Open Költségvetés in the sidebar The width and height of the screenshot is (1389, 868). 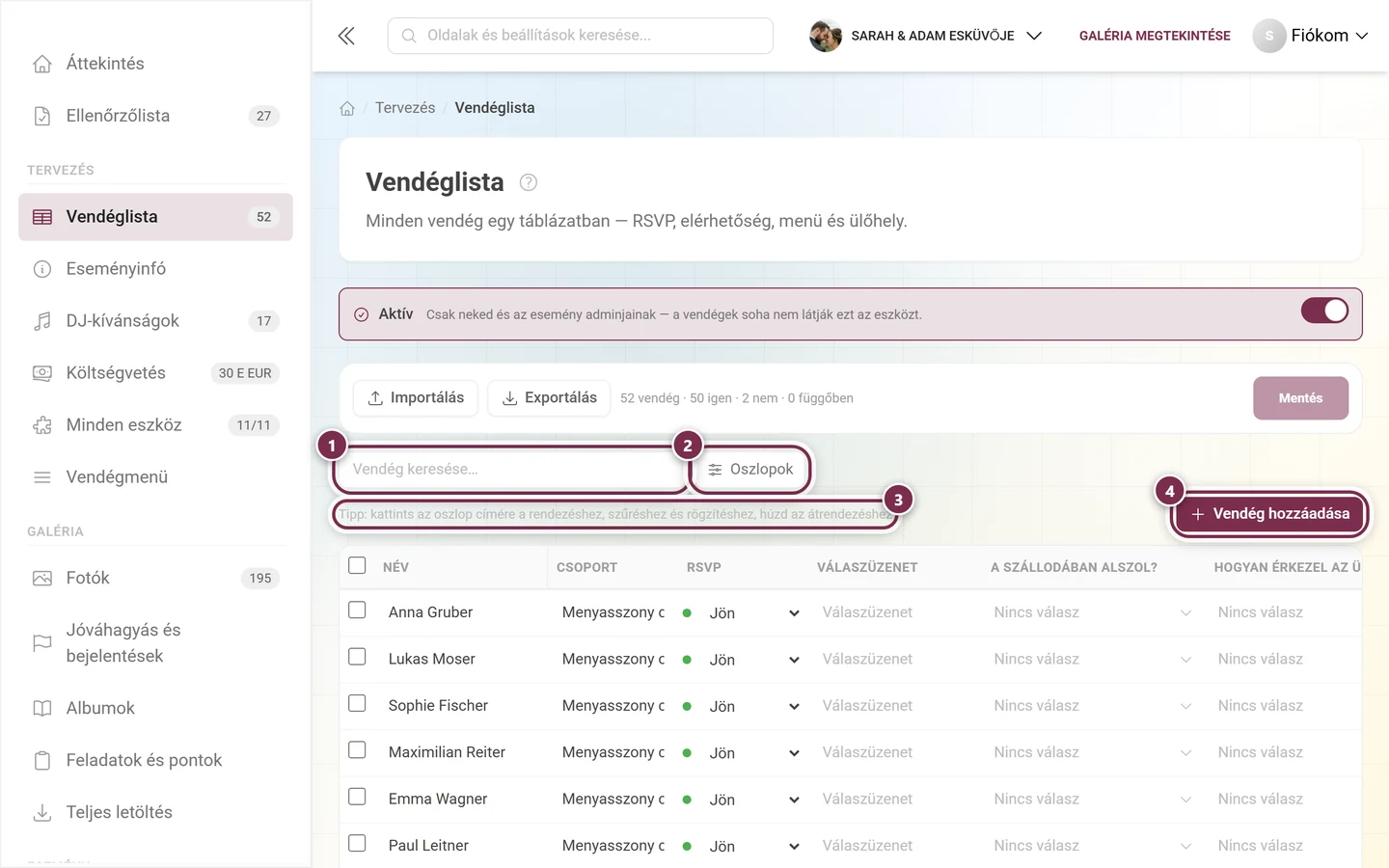(x=155, y=373)
